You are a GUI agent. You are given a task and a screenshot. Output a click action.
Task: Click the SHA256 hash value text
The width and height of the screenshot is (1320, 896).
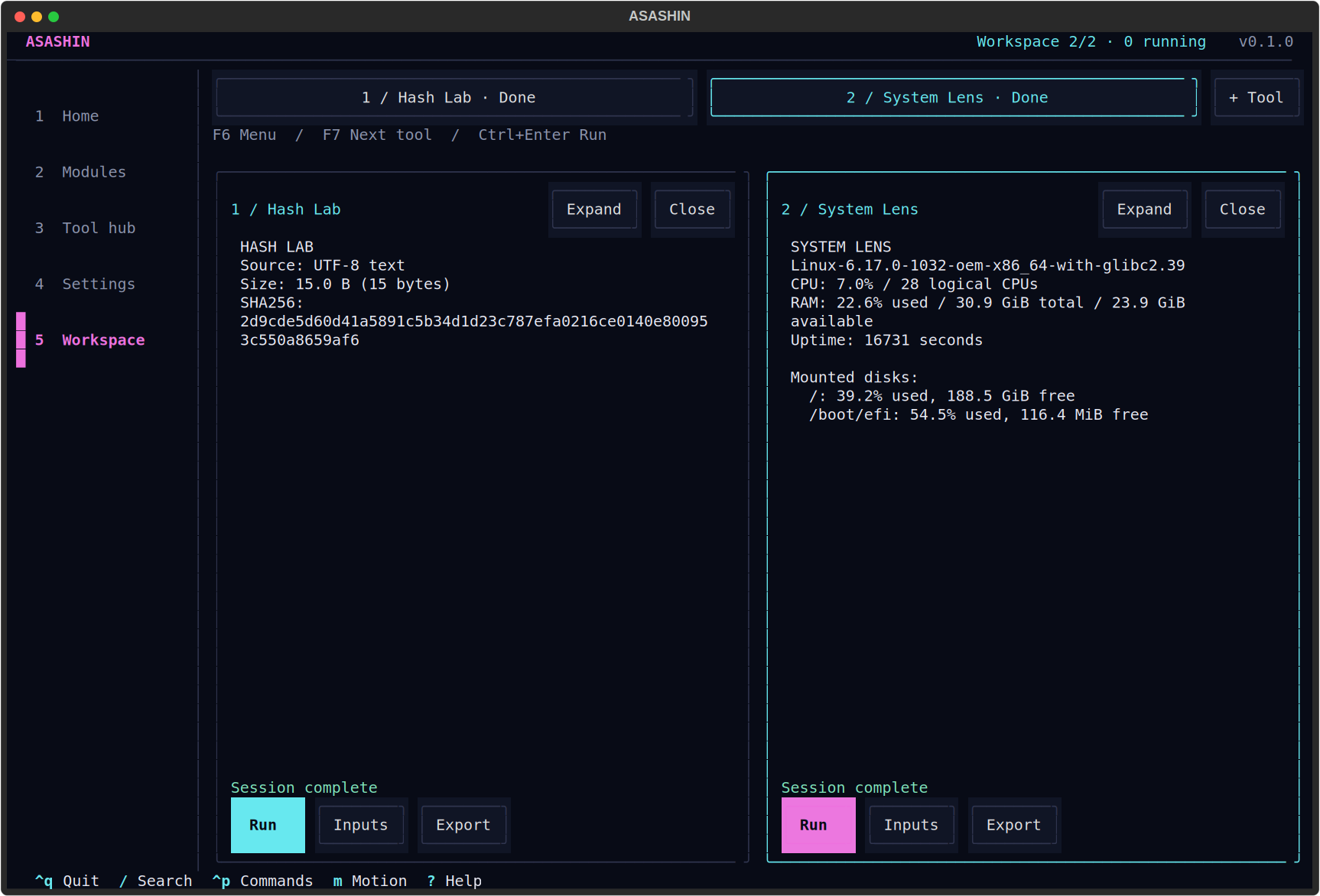[474, 330]
